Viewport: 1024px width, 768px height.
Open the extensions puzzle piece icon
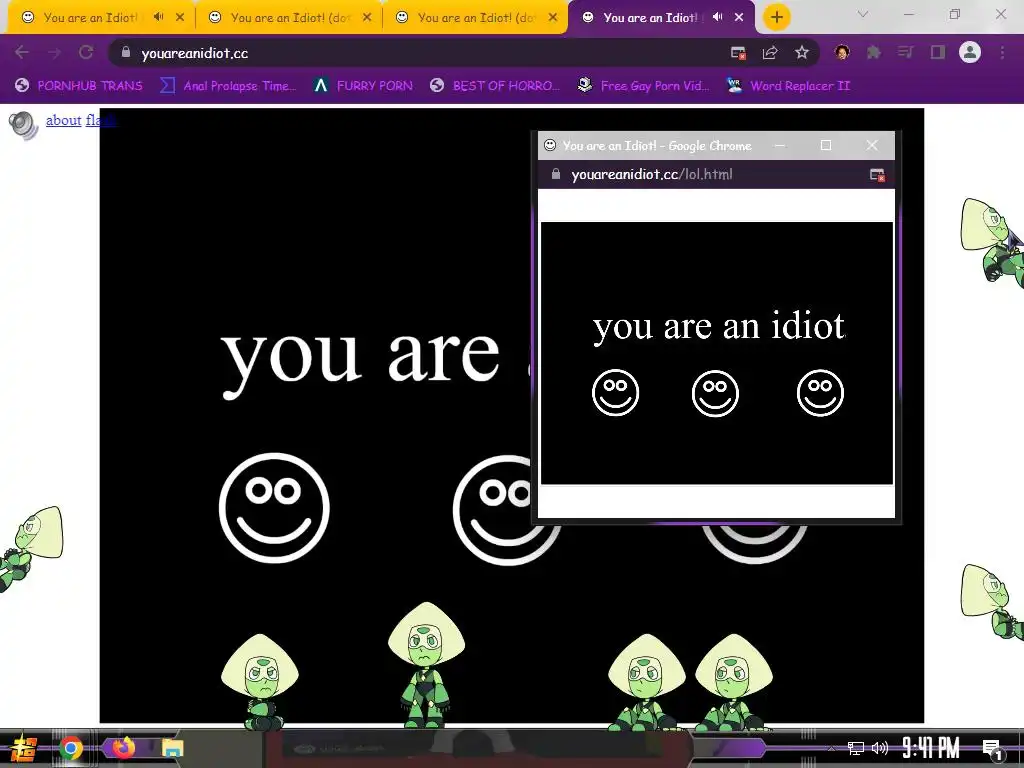coord(874,52)
